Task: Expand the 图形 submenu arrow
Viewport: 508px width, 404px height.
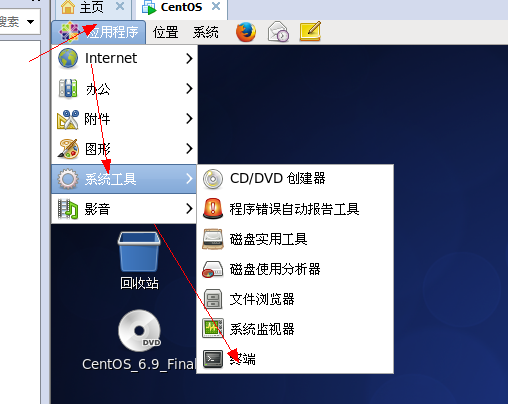Action: click(189, 148)
